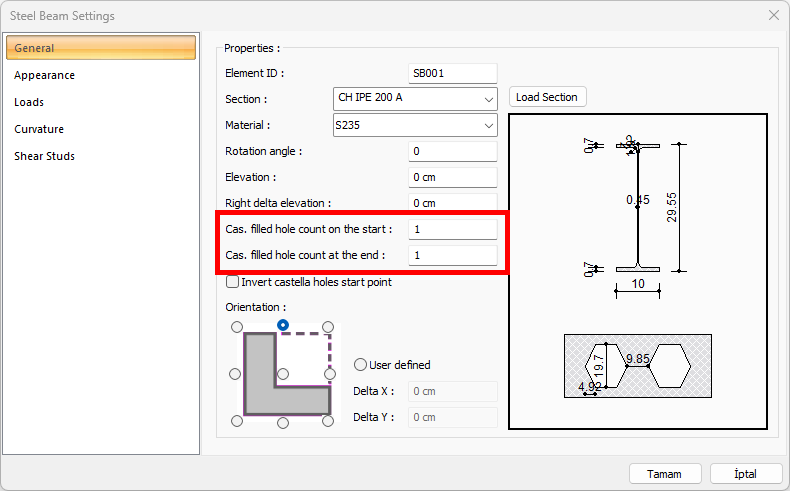
Task: Select the bottom-right orientation radio button
Action: coord(330,422)
